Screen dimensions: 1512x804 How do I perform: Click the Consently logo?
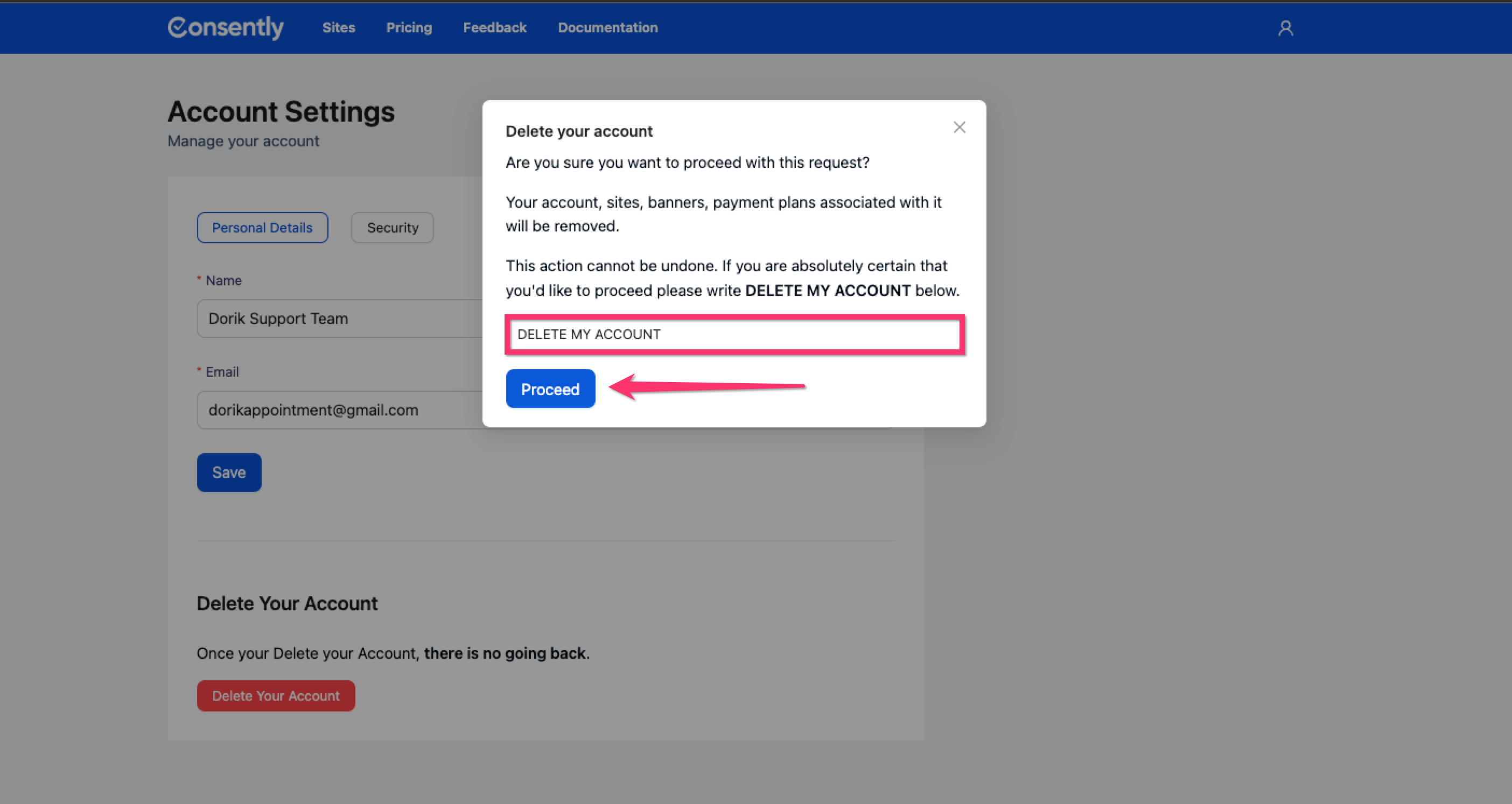[x=226, y=27]
